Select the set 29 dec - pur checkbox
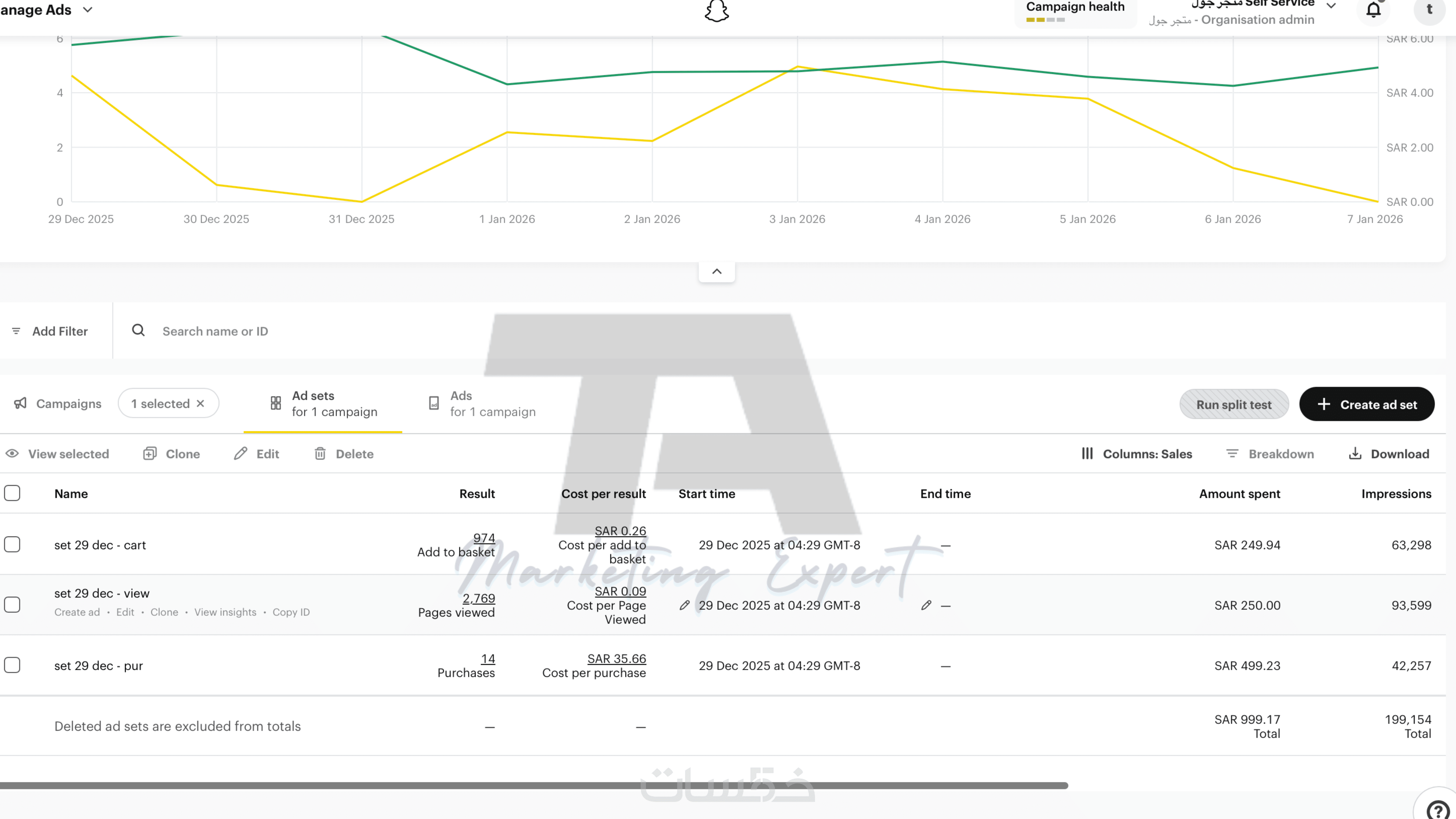The width and height of the screenshot is (1456, 819). click(12, 665)
